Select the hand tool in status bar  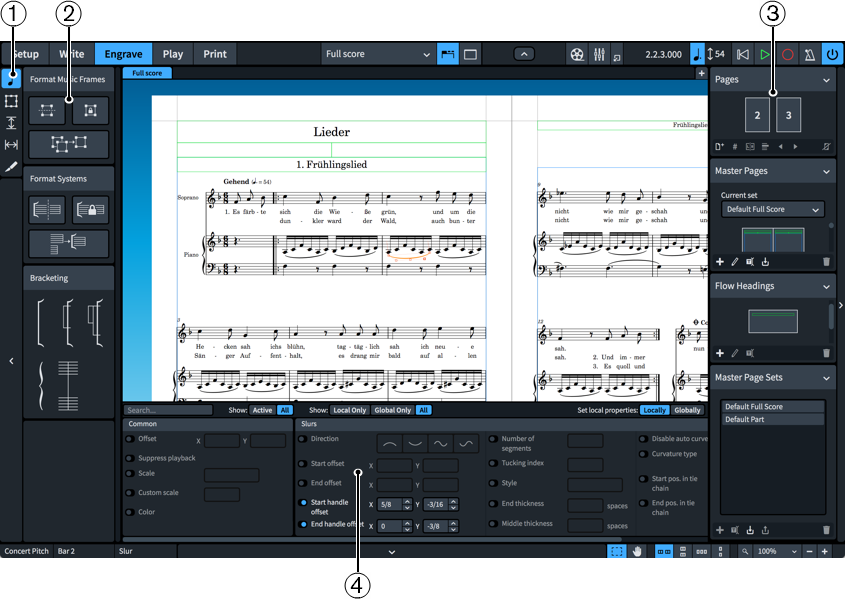point(637,551)
